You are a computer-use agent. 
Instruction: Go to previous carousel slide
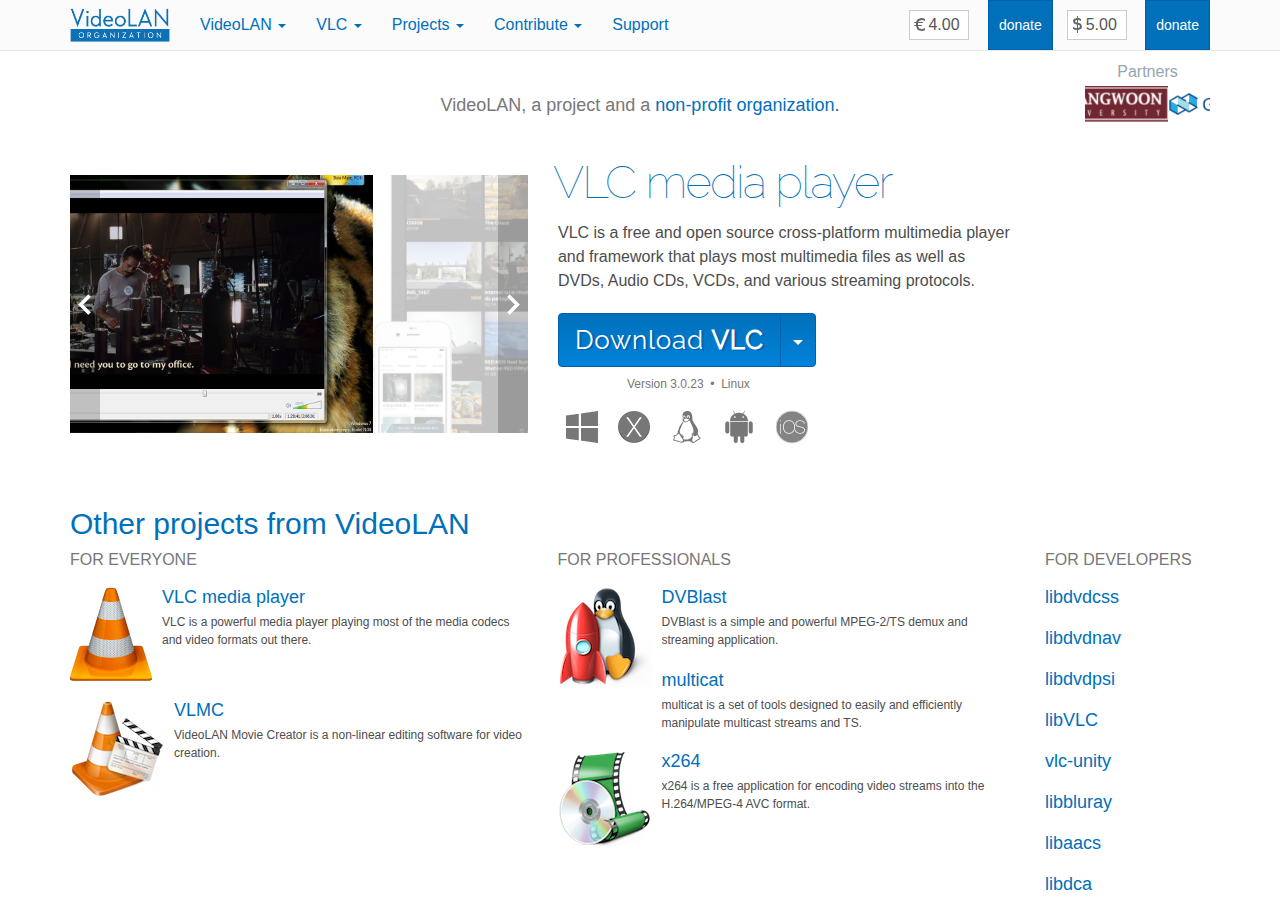tap(85, 304)
